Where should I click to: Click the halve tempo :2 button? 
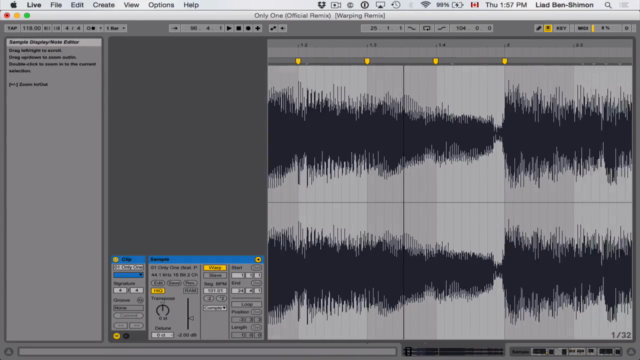209,299
